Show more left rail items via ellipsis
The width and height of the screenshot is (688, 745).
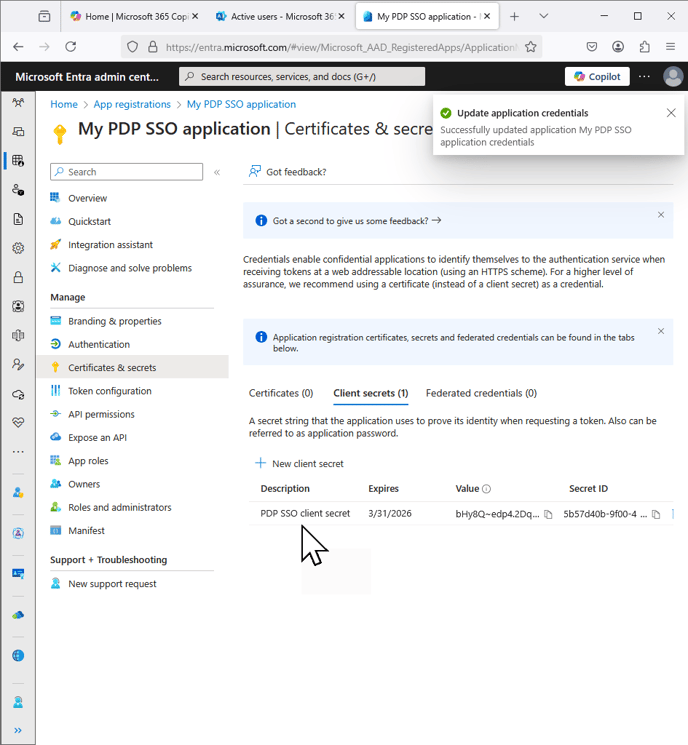tap(18, 452)
